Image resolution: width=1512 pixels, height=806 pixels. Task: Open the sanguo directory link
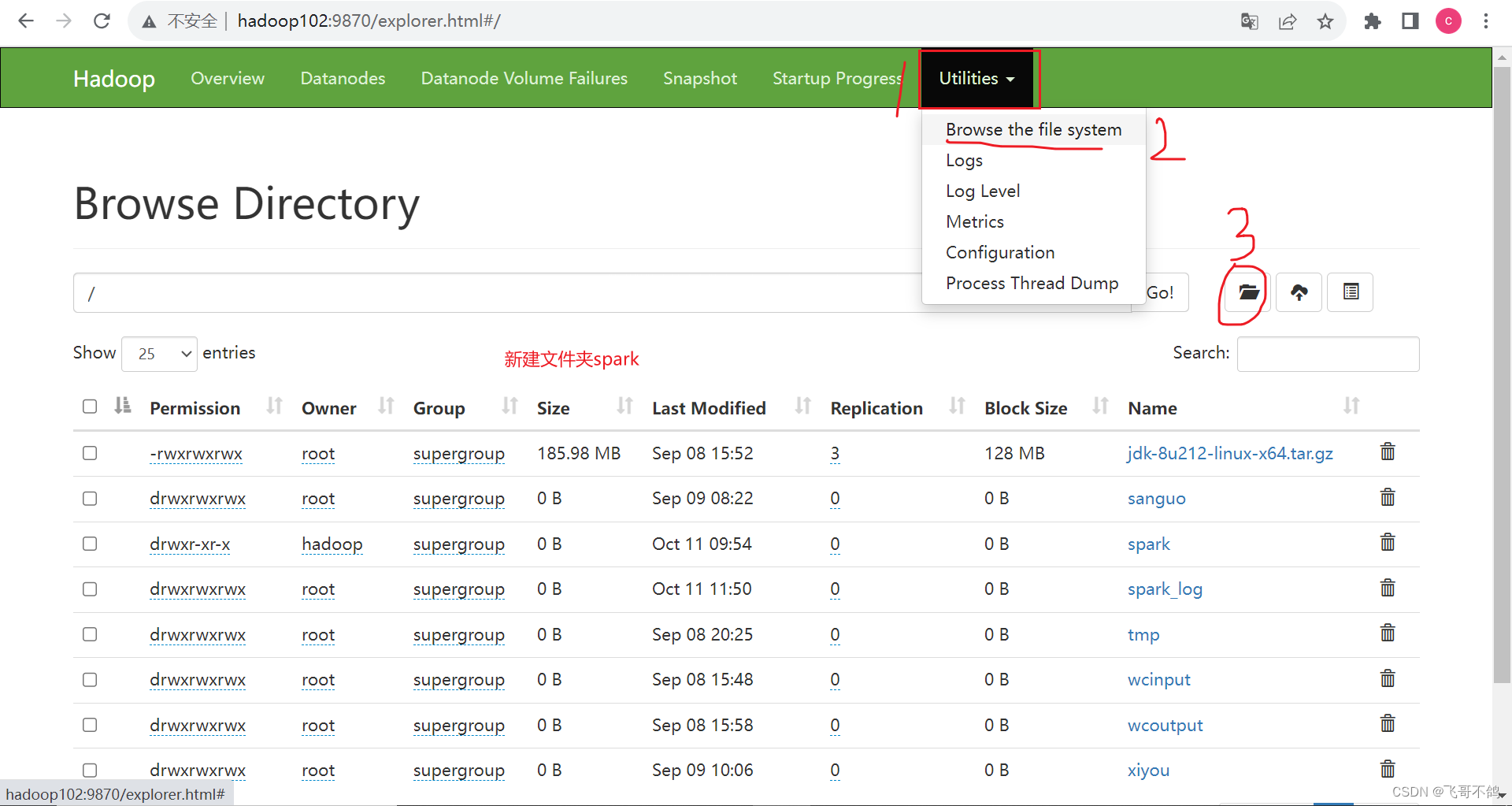[1156, 499]
